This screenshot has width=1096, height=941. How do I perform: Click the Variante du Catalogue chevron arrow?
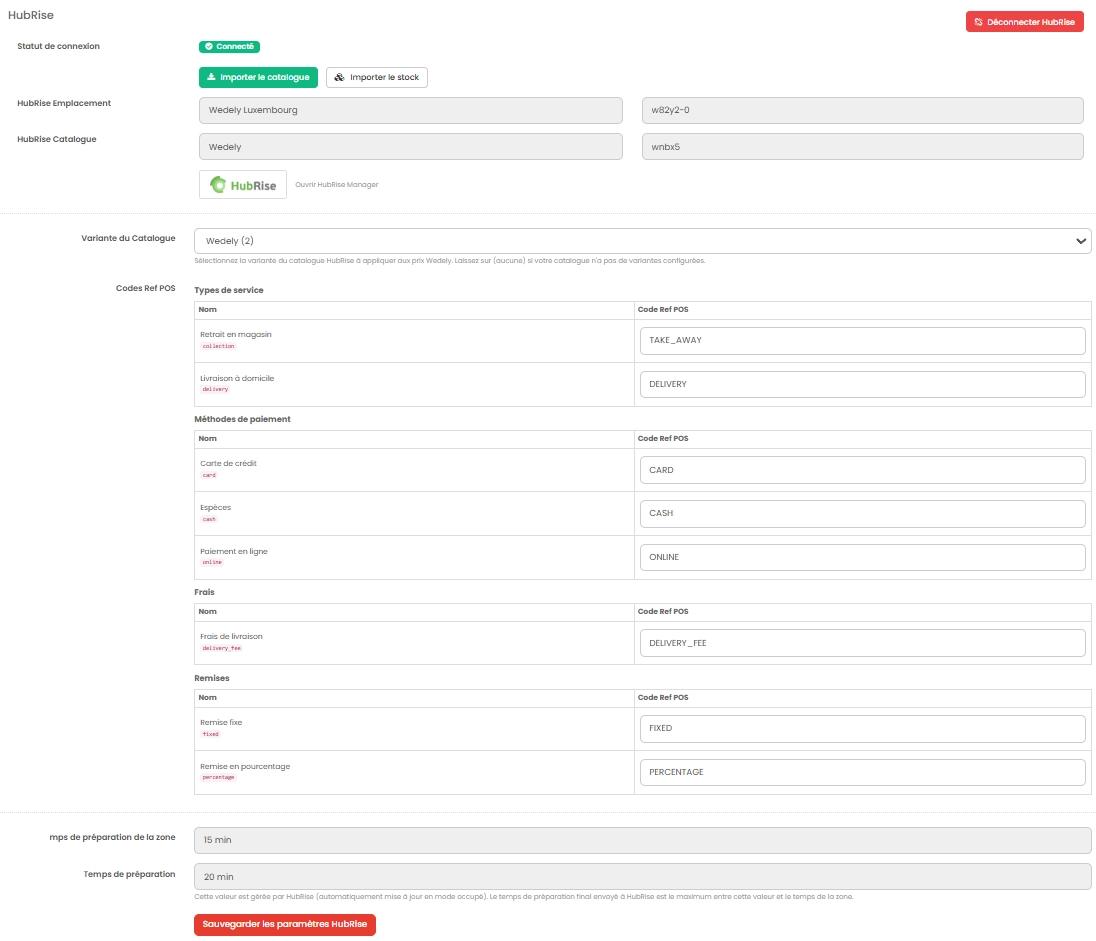click(1081, 241)
